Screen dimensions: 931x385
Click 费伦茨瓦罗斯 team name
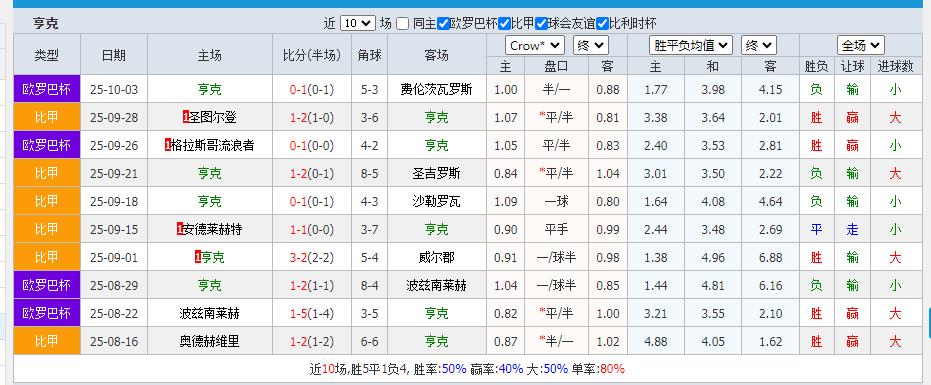[x=436, y=90]
